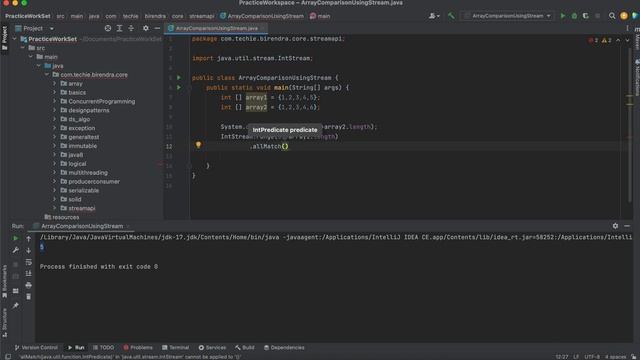
Task: Select the resources folder
Action: click(65, 217)
